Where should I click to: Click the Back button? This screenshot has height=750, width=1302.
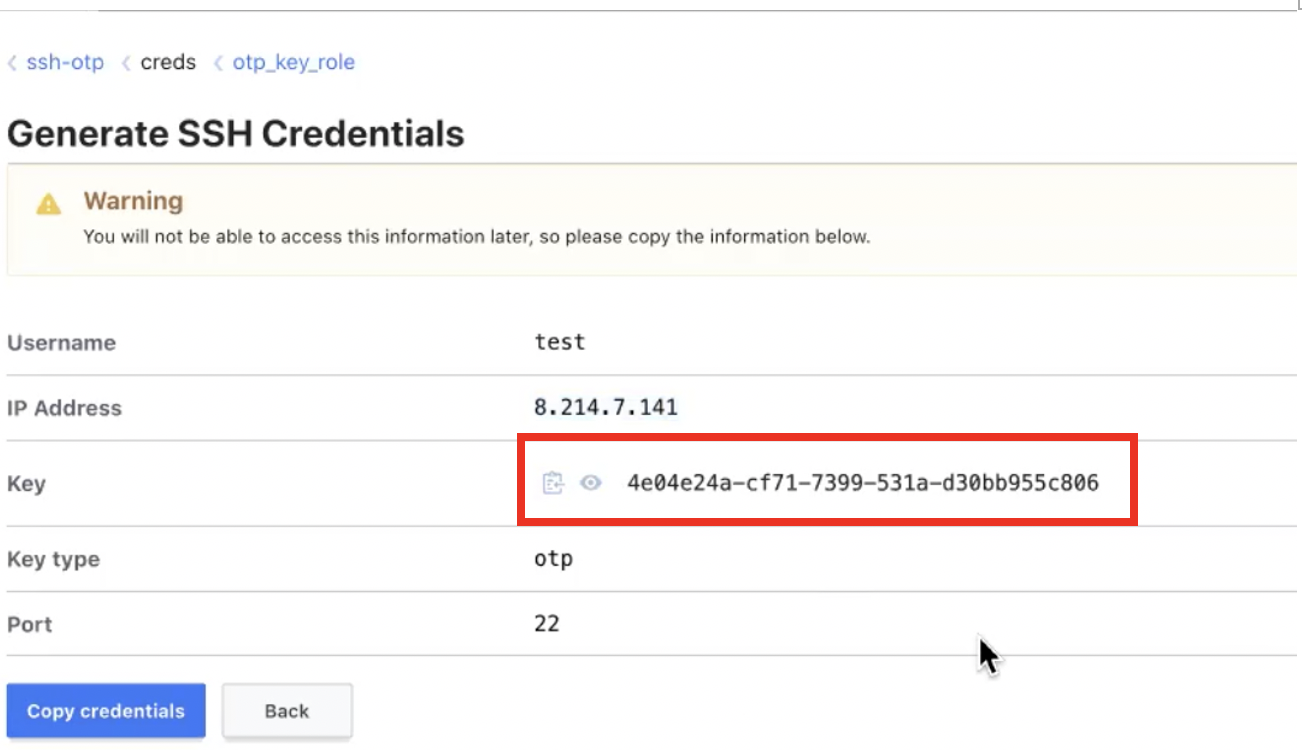(287, 711)
